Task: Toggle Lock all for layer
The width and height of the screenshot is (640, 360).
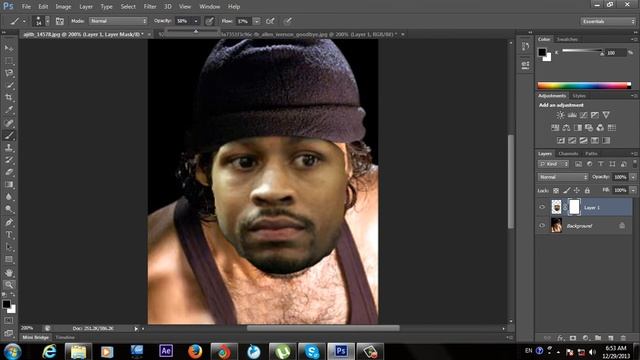Action: click(x=587, y=190)
